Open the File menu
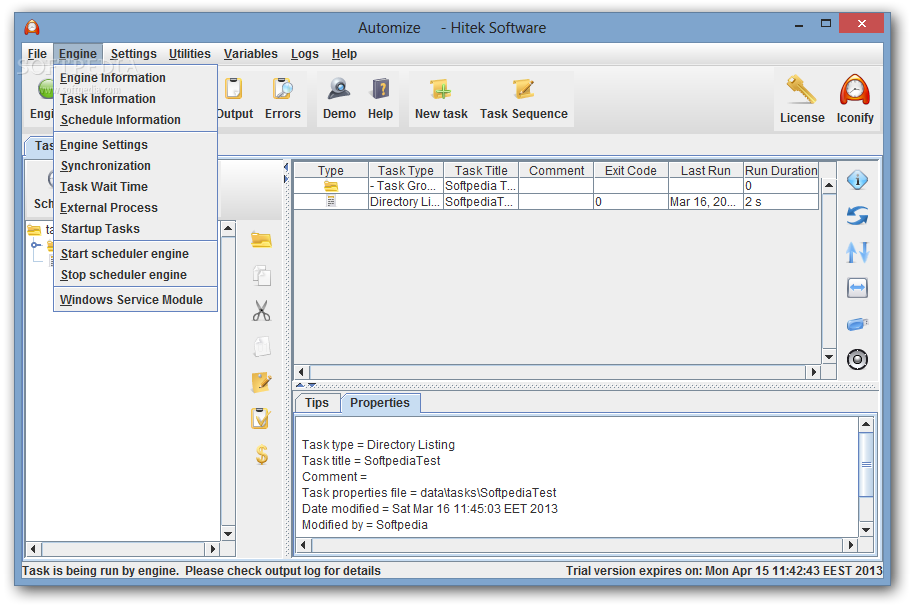This screenshot has height=606, width=911. (37, 54)
